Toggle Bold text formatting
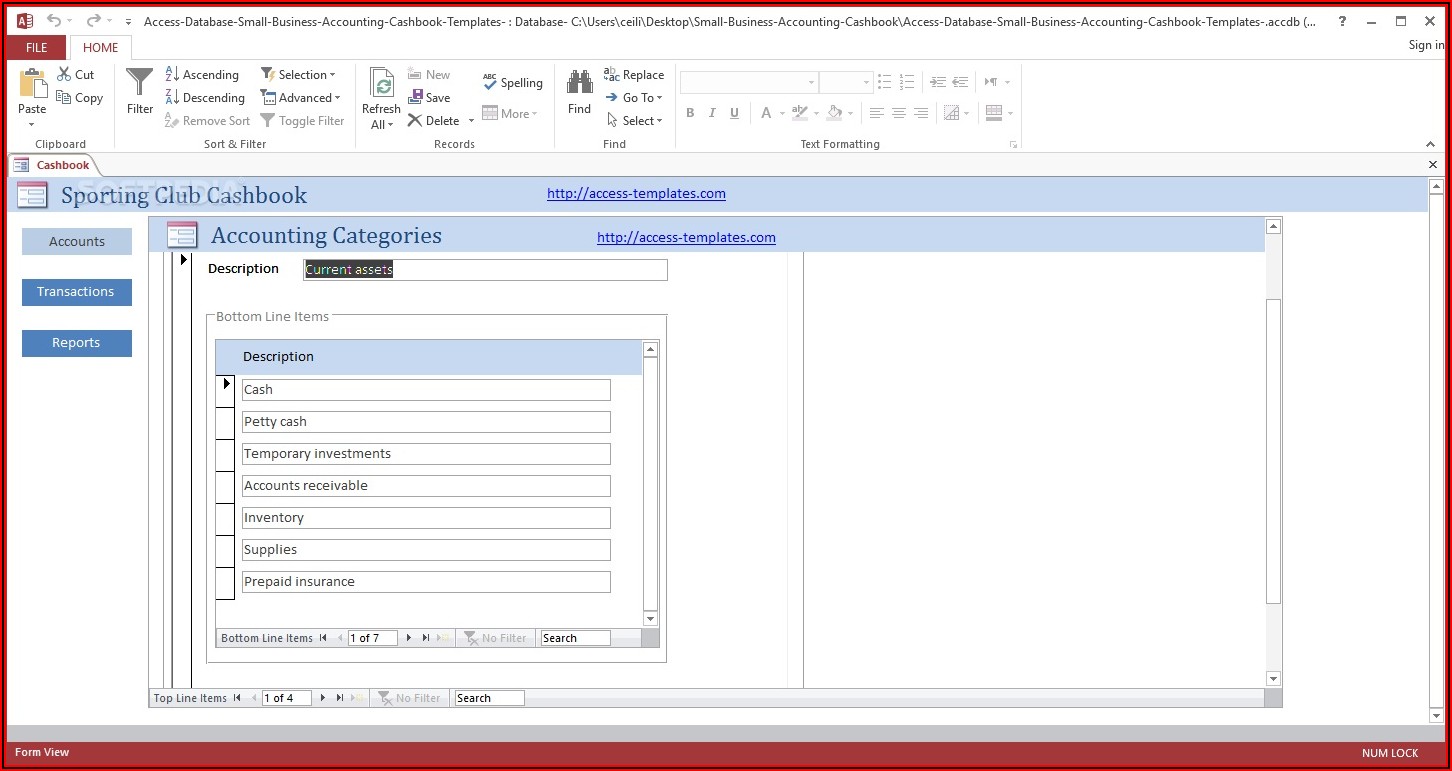The image size is (1452, 771). (x=690, y=114)
